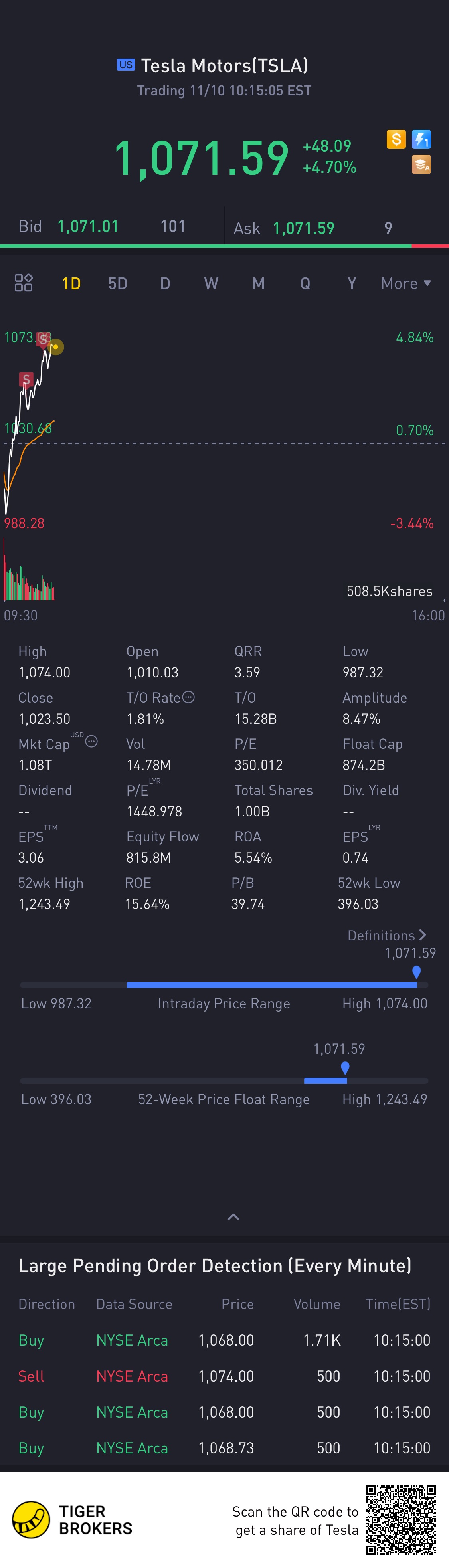The width and height of the screenshot is (449, 1568).
Task: Tap the blue lightning bolt icon
Action: click(421, 139)
